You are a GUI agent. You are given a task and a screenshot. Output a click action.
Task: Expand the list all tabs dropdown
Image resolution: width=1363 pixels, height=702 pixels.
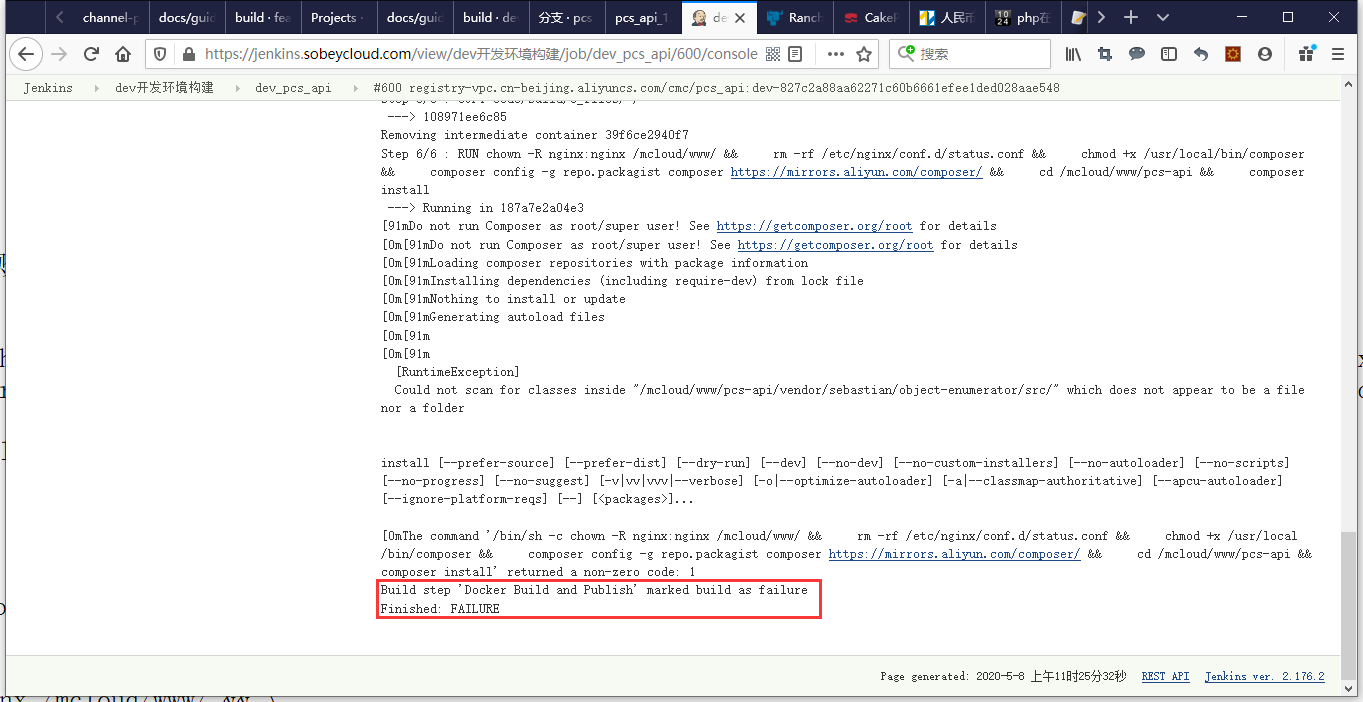[1163, 17]
